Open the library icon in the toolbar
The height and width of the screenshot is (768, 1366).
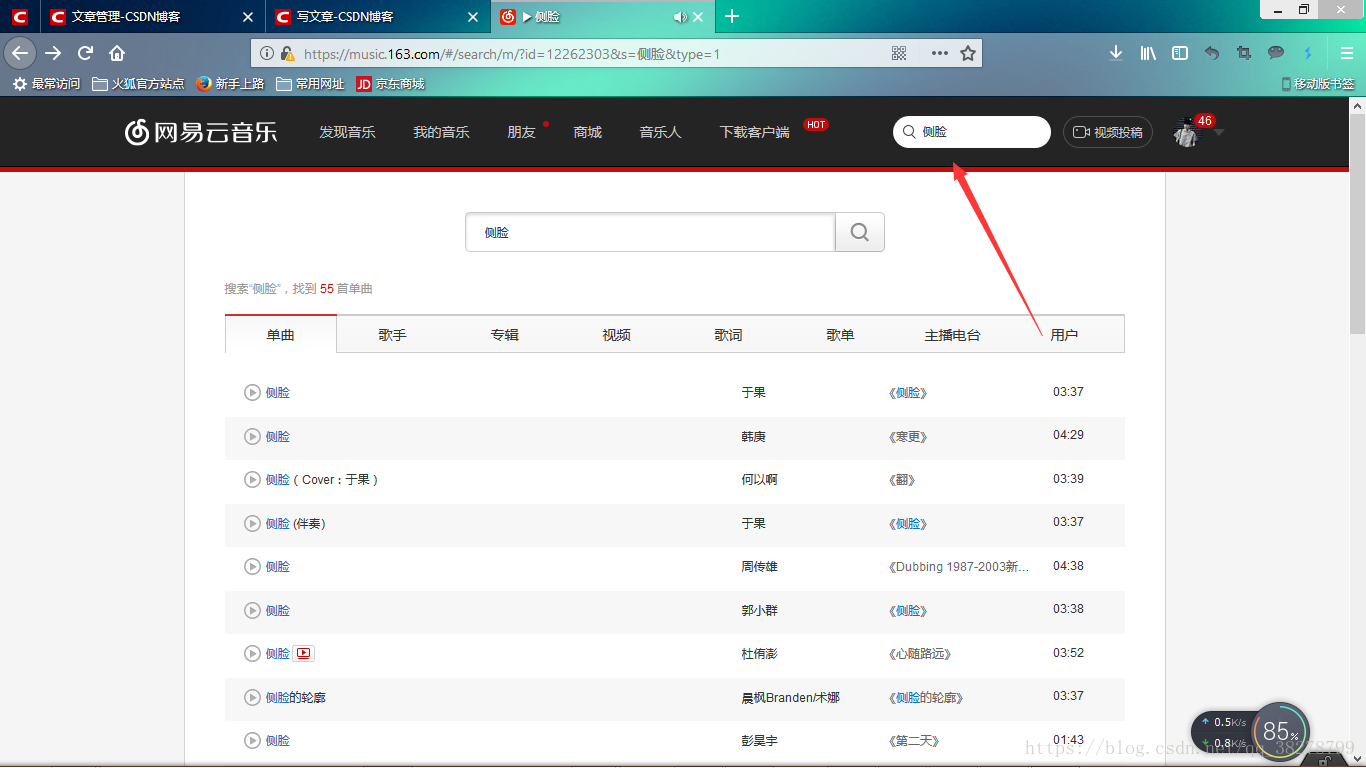pos(1148,53)
